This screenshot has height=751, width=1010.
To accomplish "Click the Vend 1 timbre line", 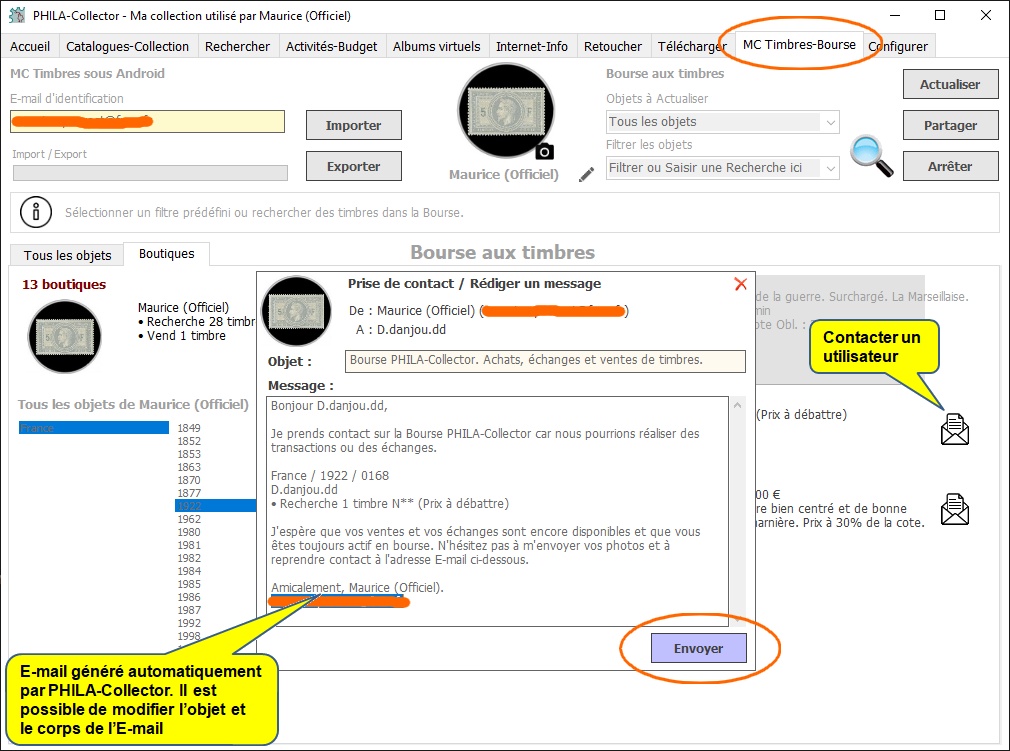I will (182, 336).
